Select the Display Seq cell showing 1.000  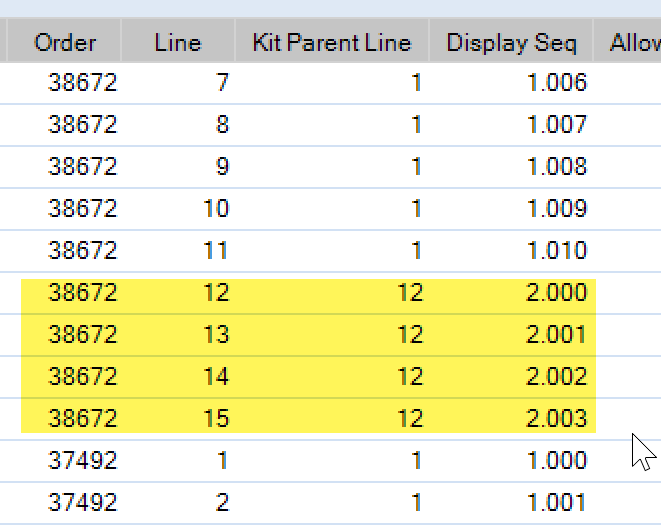(557, 460)
